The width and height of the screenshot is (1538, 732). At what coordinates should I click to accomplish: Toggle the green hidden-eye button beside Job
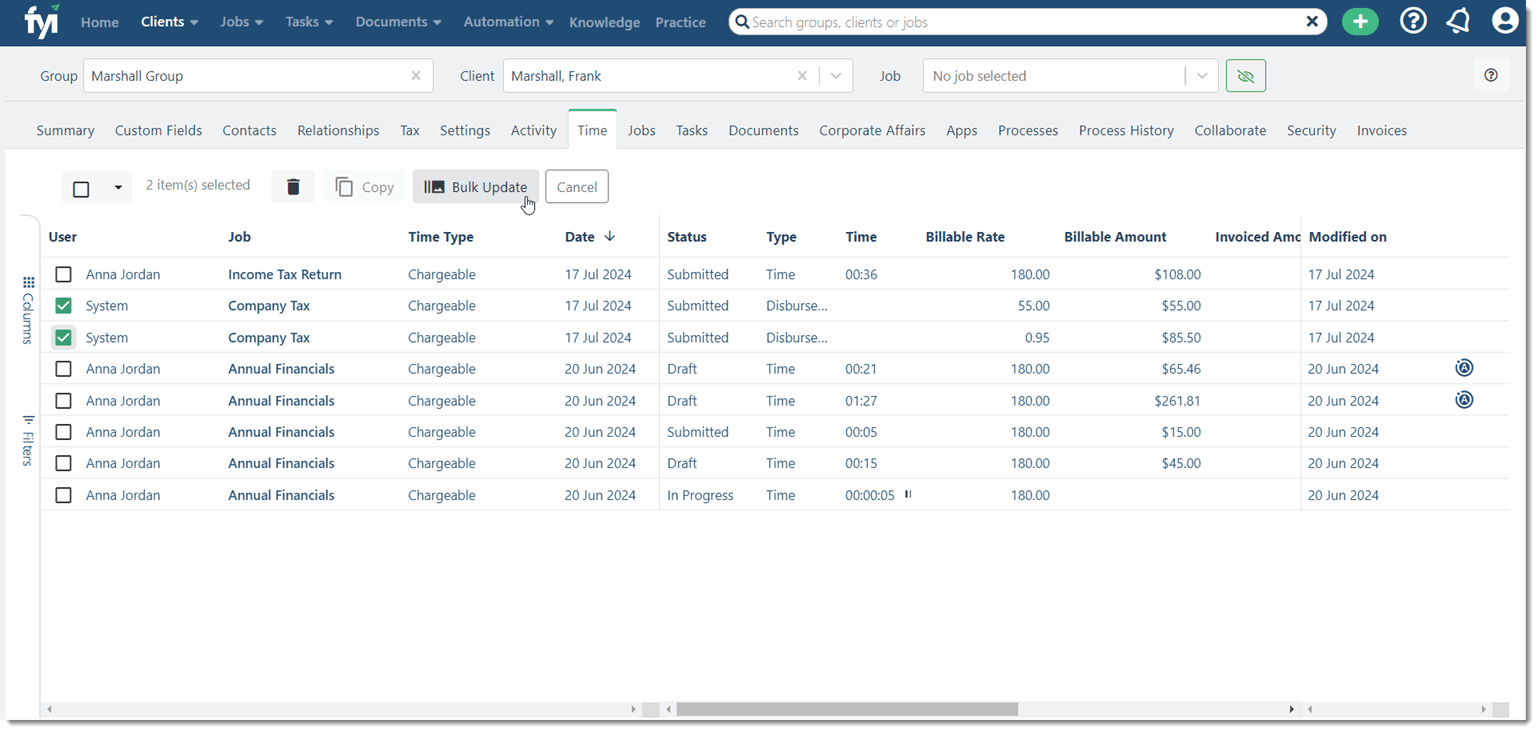(1245, 76)
